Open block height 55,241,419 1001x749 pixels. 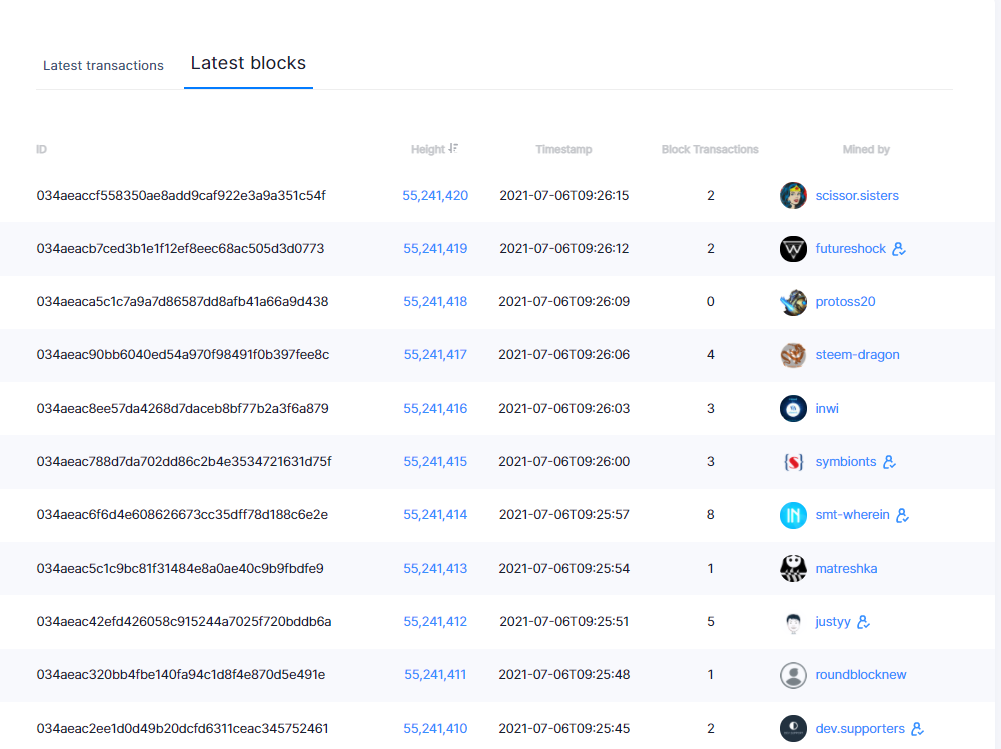pos(435,248)
